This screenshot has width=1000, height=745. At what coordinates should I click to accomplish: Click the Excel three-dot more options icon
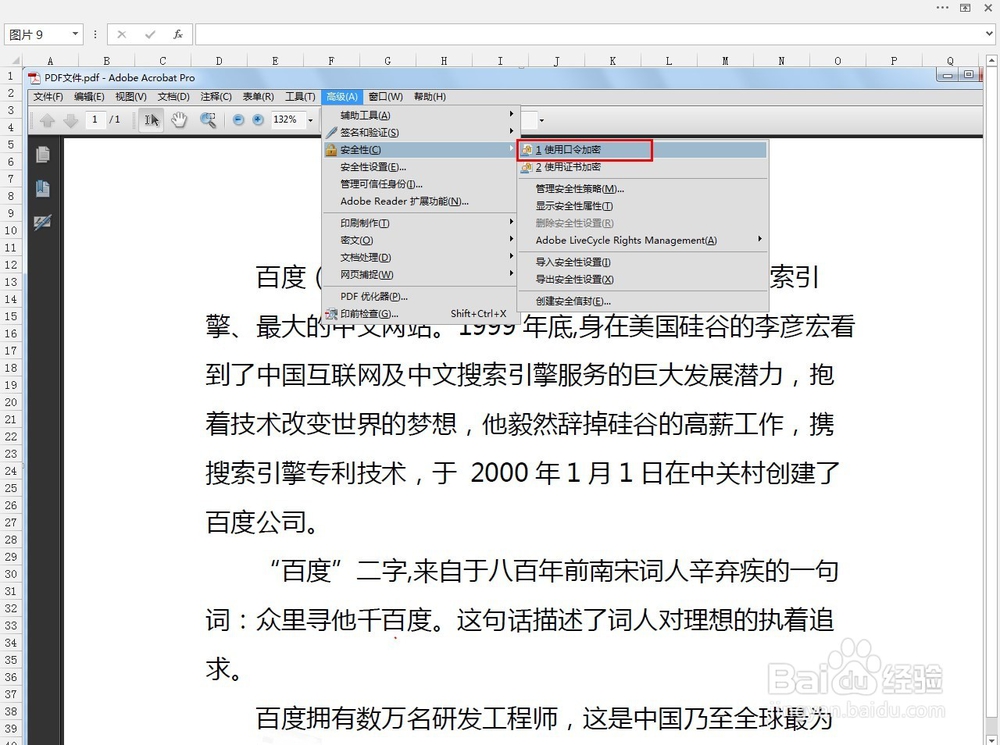point(942,8)
